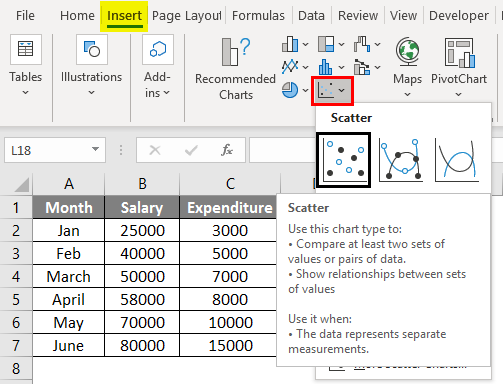Click the PivotChart icon
Image resolution: width=503 pixels, height=384 pixels.
click(459, 52)
